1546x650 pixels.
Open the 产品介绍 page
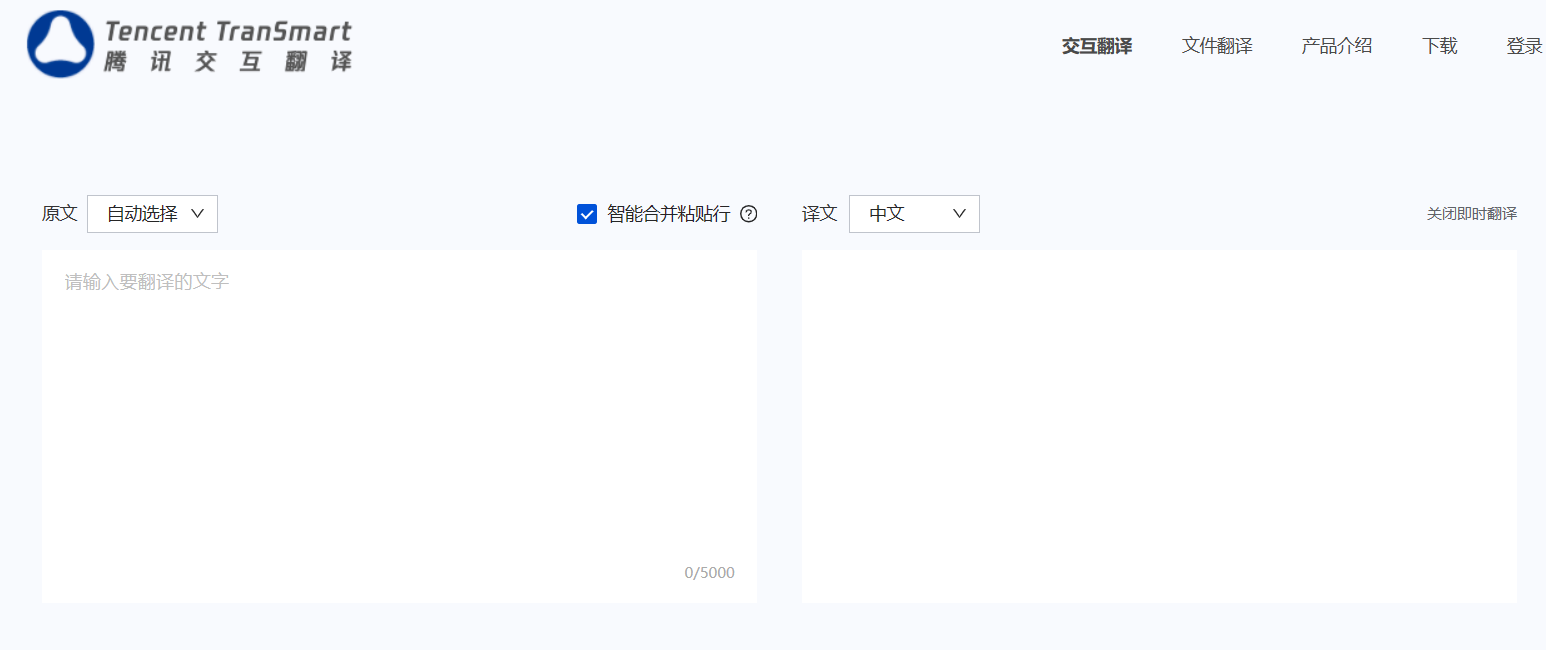(x=1336, y=45)
